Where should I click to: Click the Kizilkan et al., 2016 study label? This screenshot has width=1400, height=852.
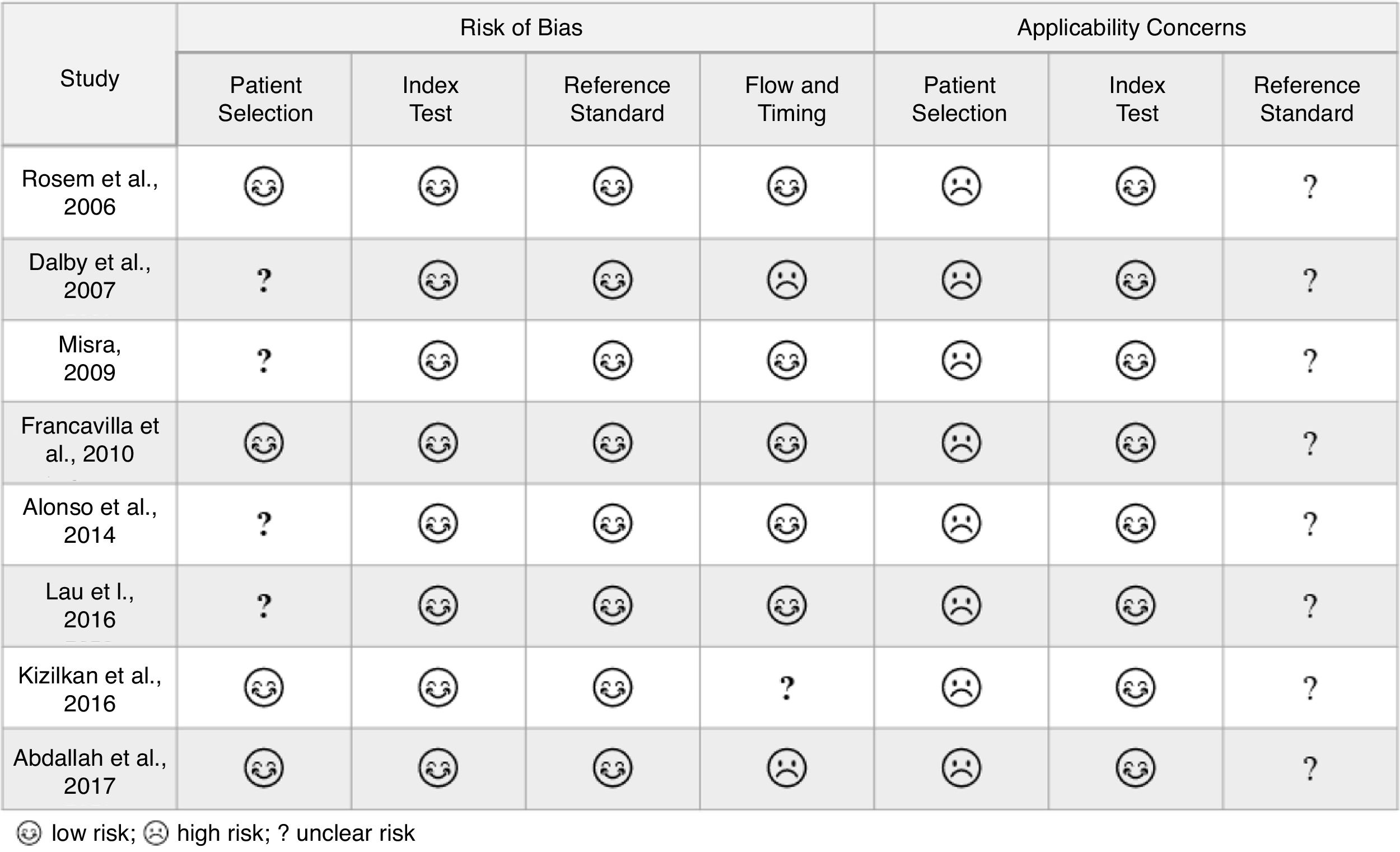coord(90,689)
